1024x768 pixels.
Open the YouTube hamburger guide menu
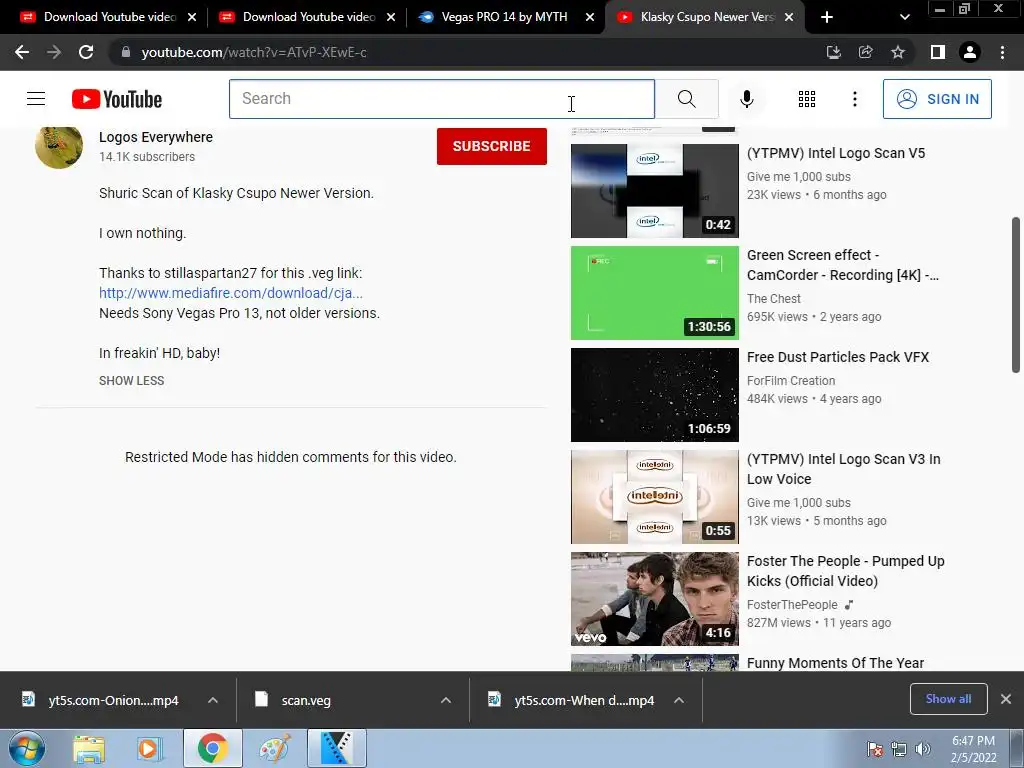coord(36,99)
